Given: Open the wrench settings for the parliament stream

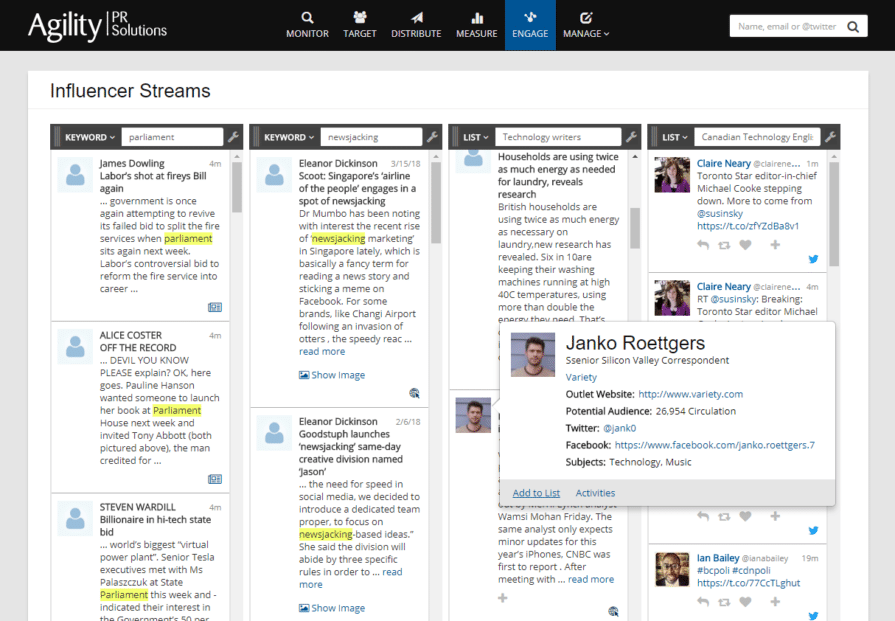Looking at the screenshot, I should point(232,137).
